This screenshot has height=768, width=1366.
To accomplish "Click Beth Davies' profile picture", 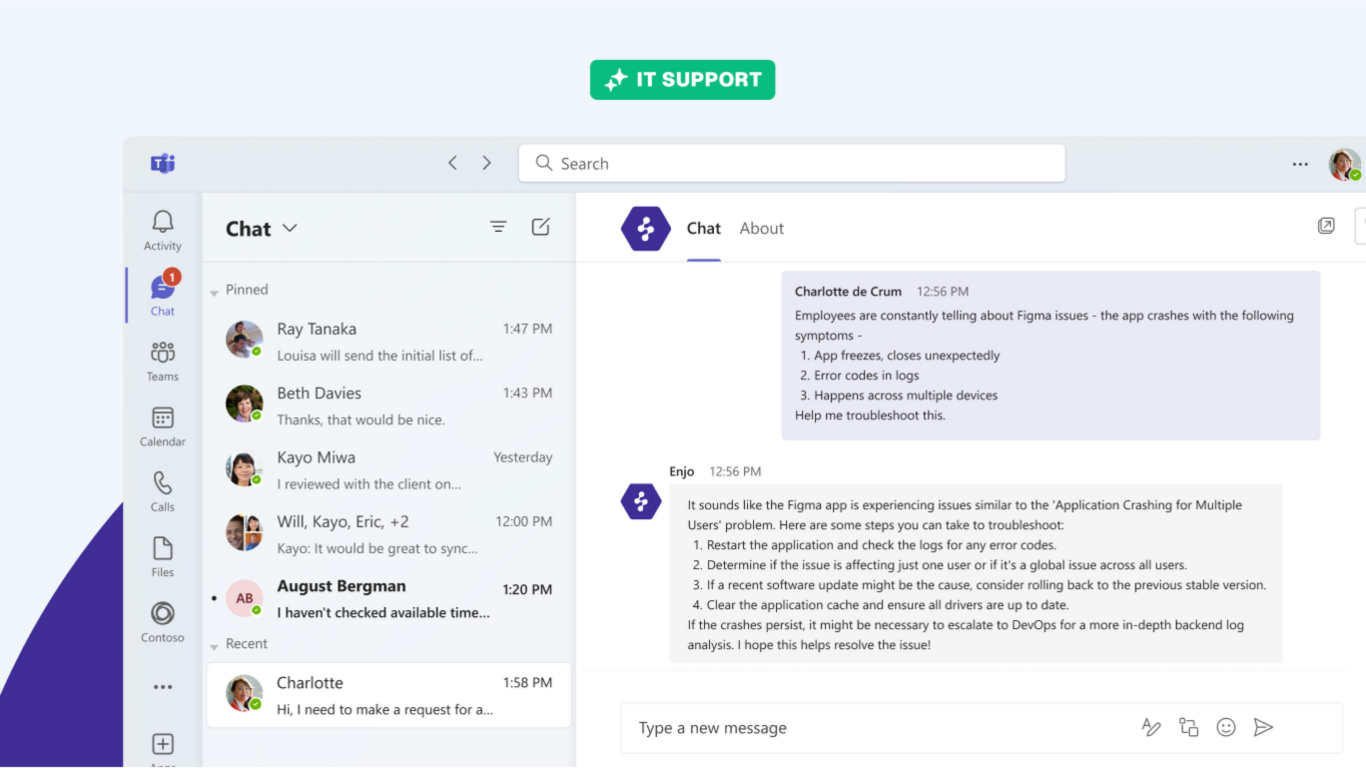I will pyautogui.click(x=244, y=404).
